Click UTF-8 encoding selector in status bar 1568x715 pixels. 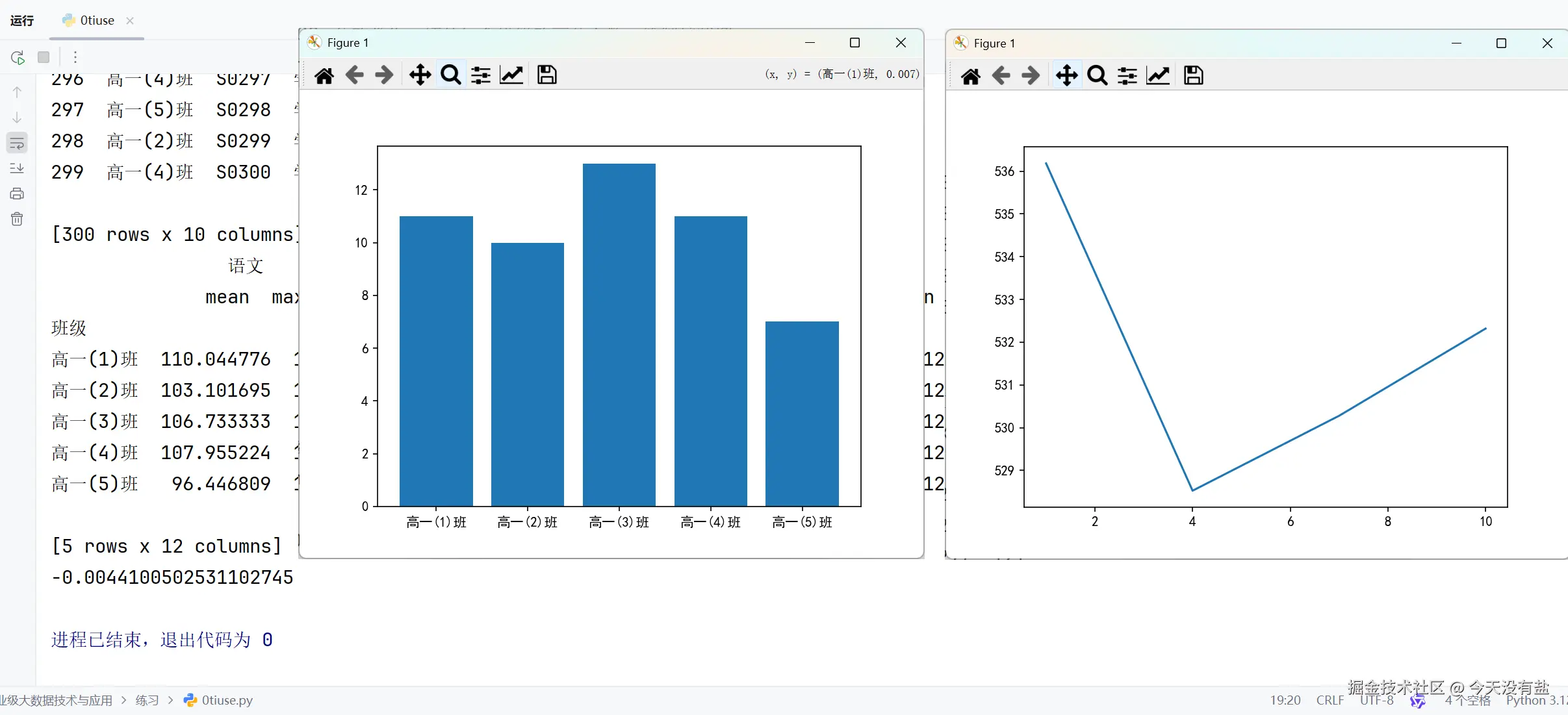pyautogui.click(x=1376, y=700)
